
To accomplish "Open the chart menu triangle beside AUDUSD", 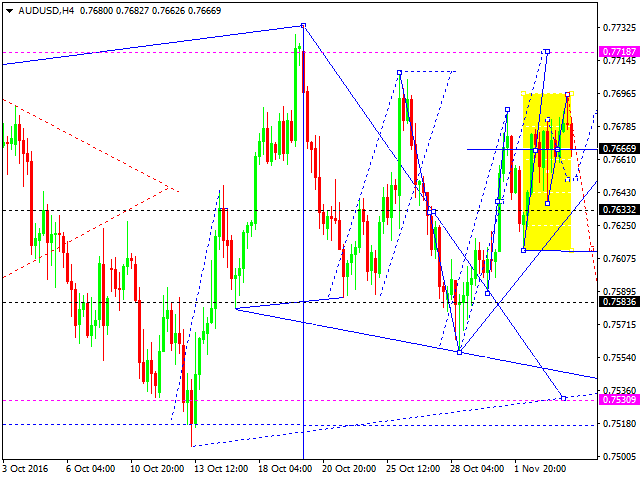I will [x=9, y=11].
